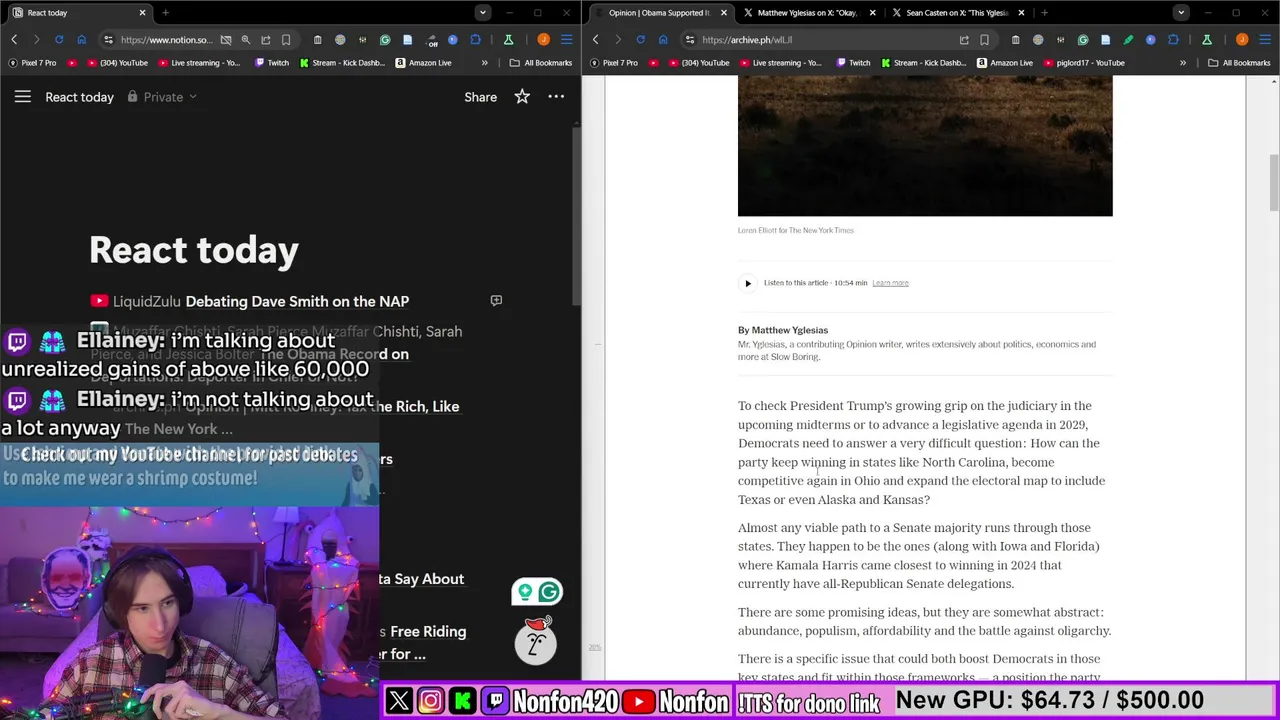The width and height of the screenshot is (1280, 720).
Task: Click the Free Riding entry text in Notion
Action: pos(428,632)
